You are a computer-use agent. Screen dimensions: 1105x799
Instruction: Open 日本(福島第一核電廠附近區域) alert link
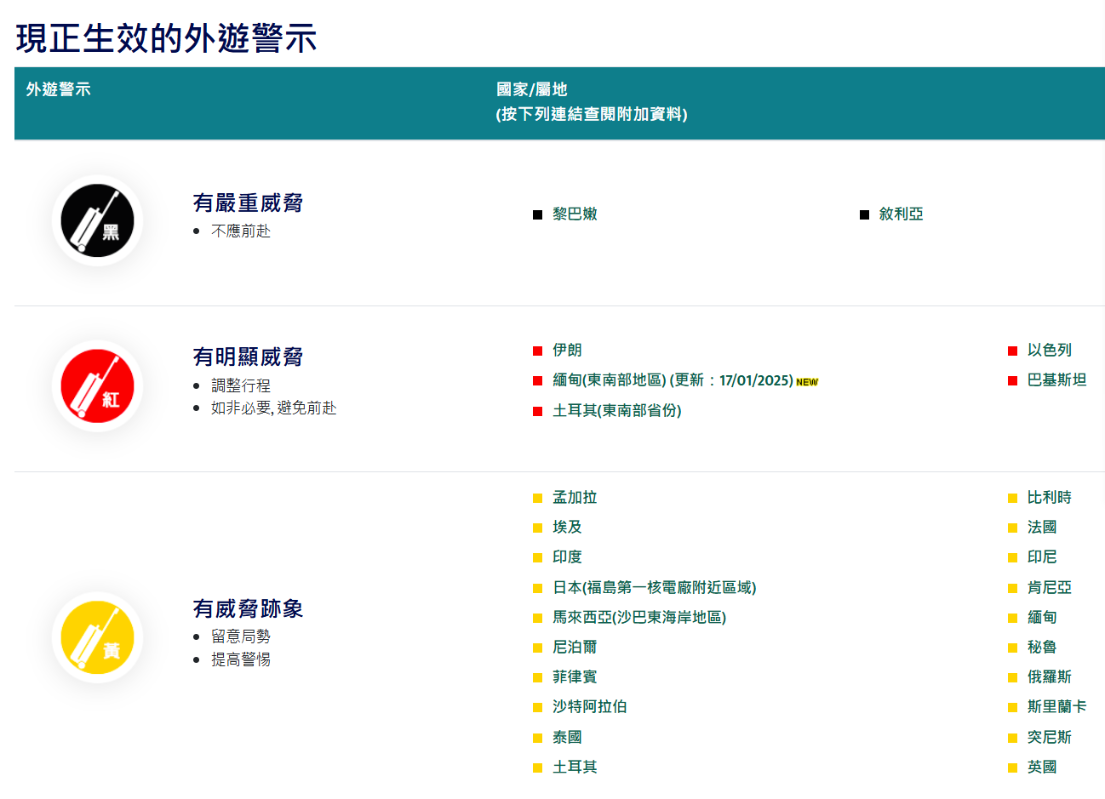647,587
